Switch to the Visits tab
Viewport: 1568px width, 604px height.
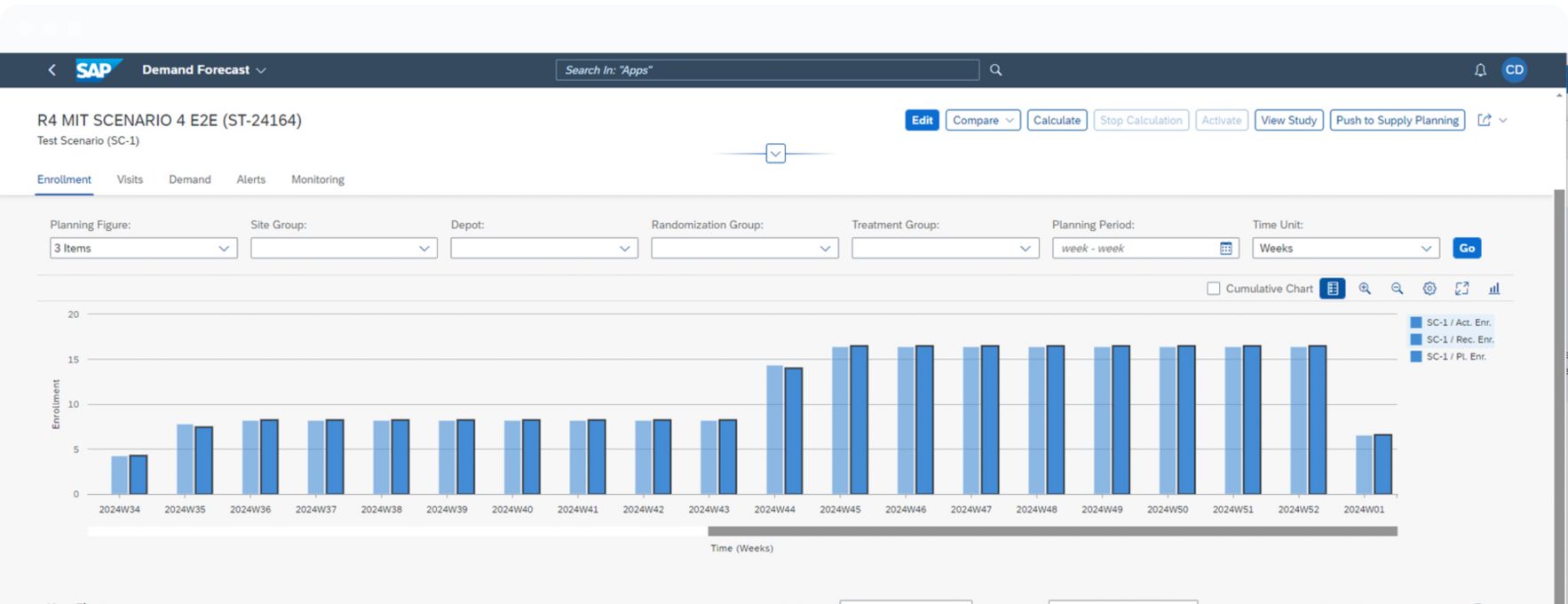point(130,179)
